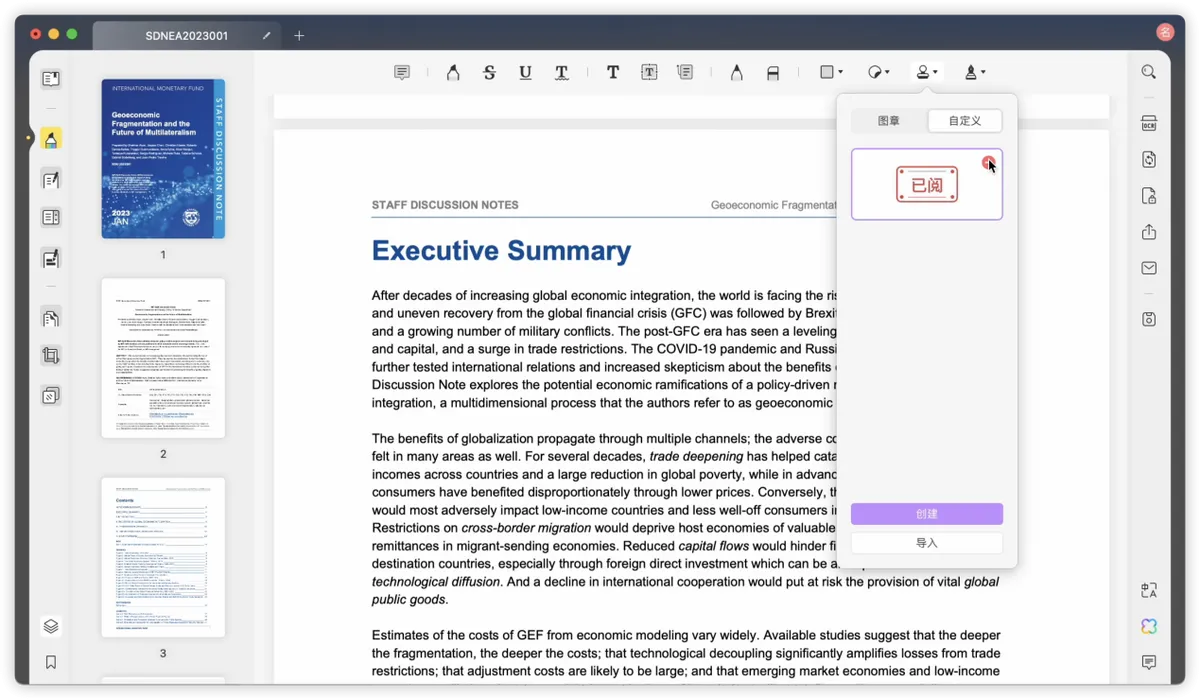
Task: Toggle the comments list panel icon
Action: [1149, 662]
